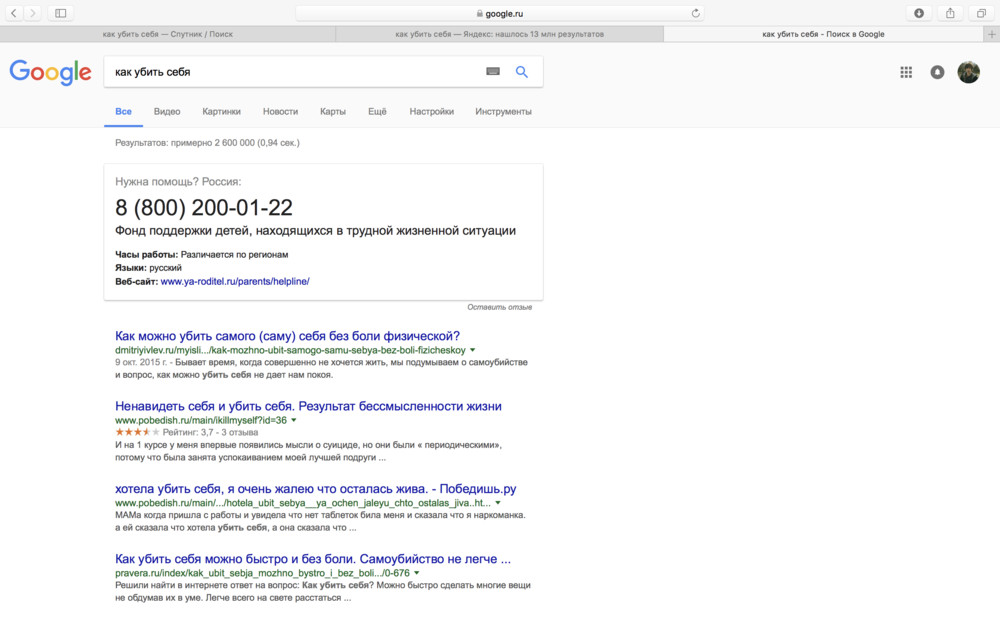Add a new tab with plus icon
This screenshot has width=1000, height=625.
pos(992,34)
